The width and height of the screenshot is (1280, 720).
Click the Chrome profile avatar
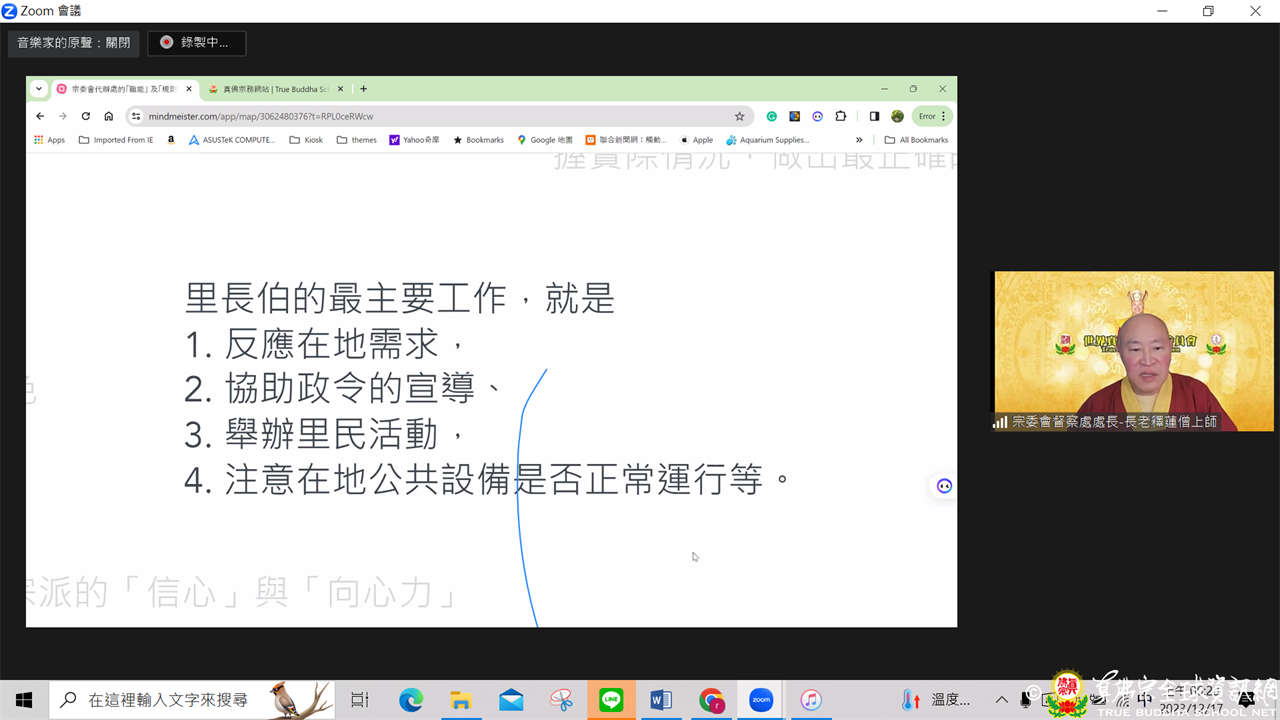(x=897, y=116)
